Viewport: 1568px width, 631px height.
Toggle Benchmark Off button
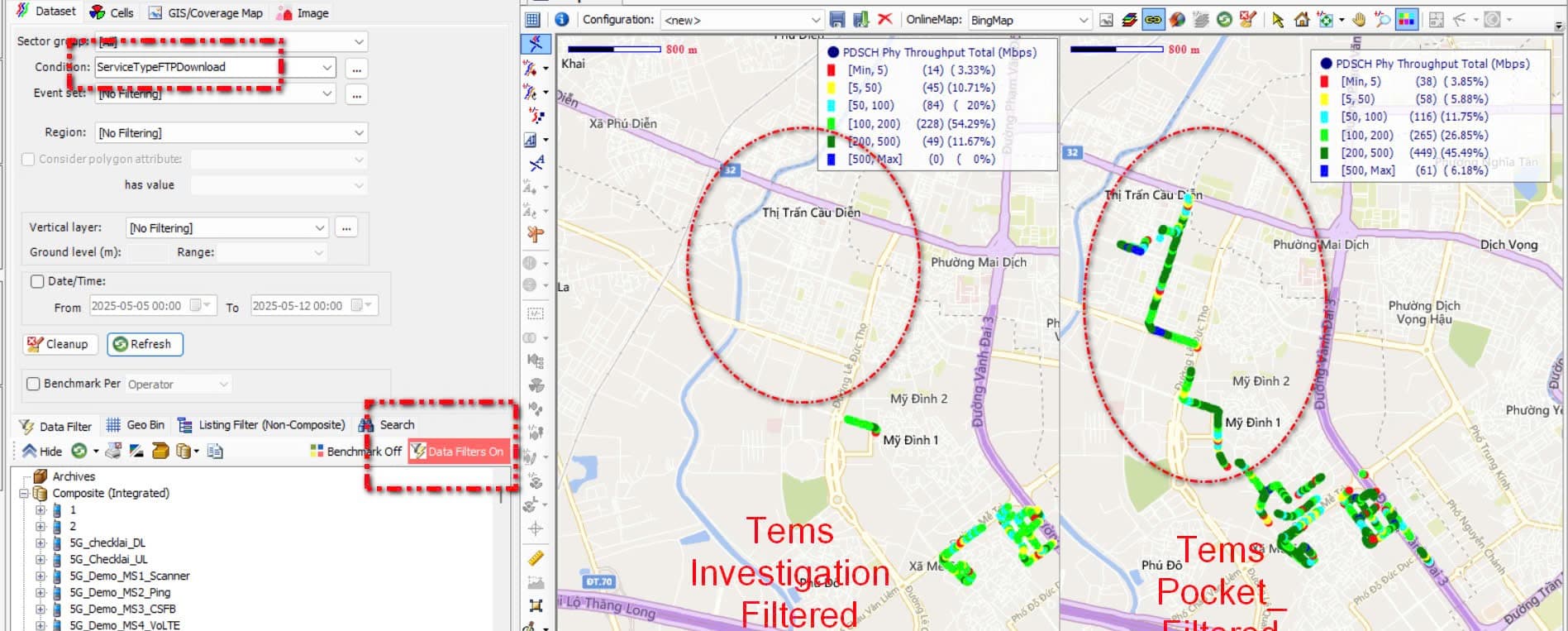click(x=355, y=452)
